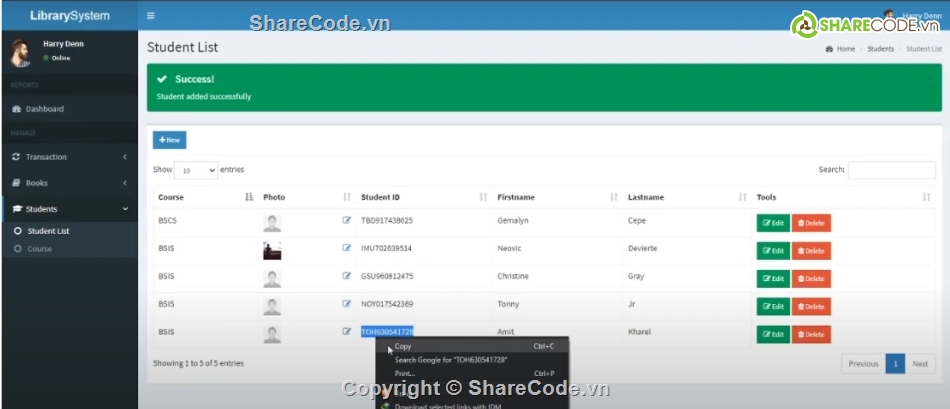Click Neovic's photo thumbnail
The image size is (950, 409).
click(x=272, y=251)
